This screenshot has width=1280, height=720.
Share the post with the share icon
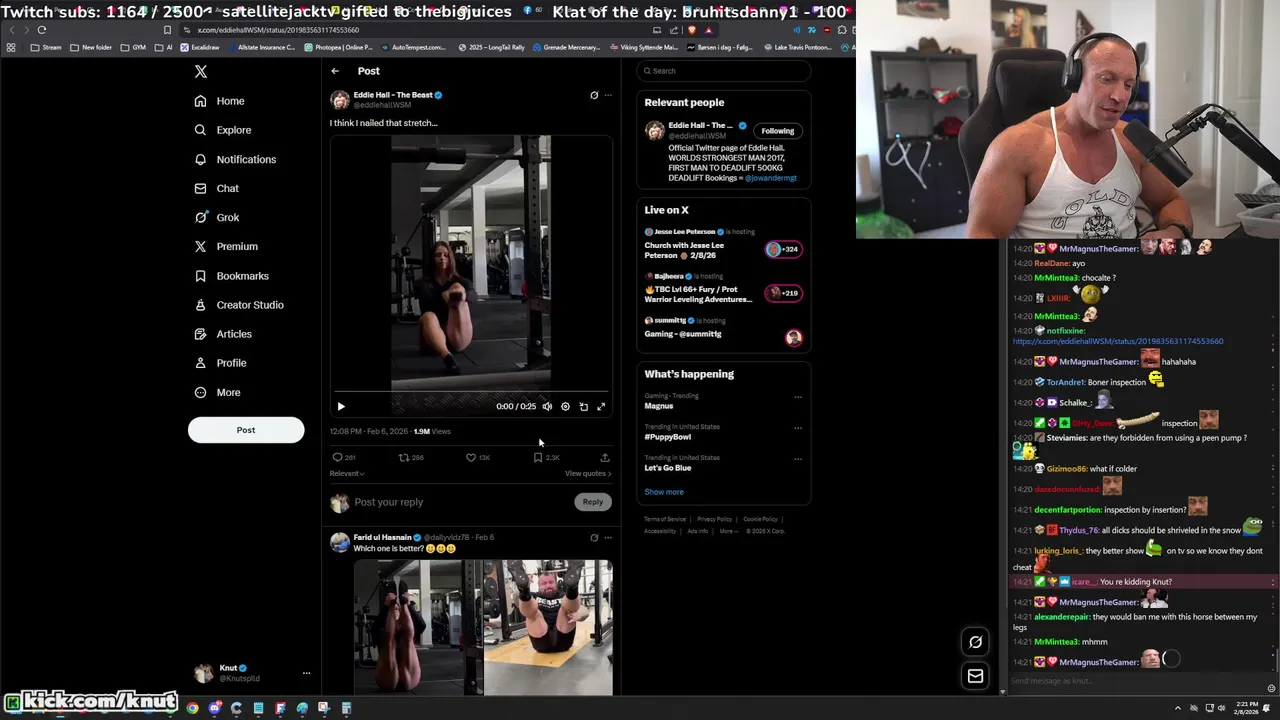604,457
